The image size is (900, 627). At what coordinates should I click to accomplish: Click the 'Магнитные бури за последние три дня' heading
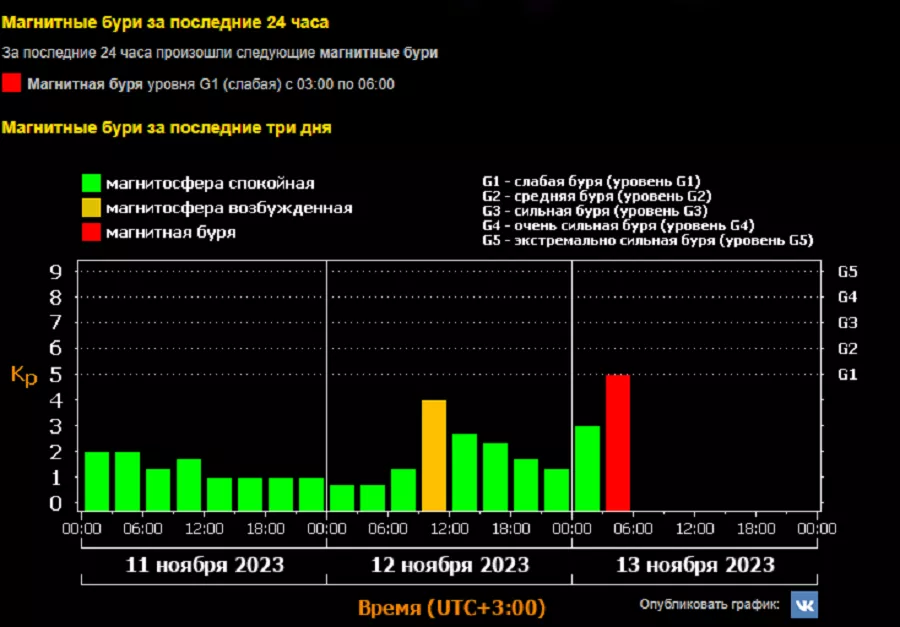click(166, 128)
